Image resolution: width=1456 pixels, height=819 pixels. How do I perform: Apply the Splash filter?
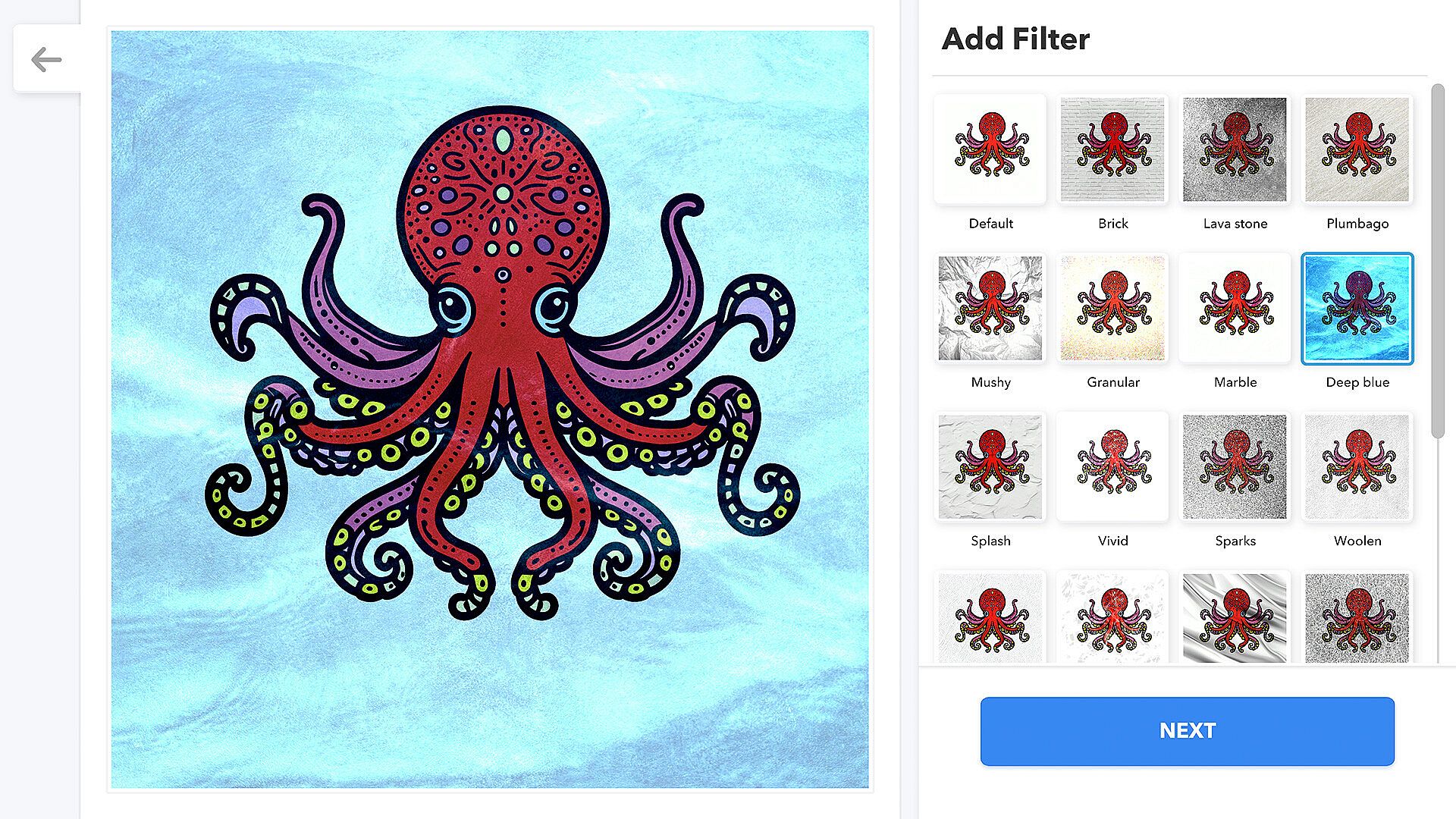coord(990,466)
